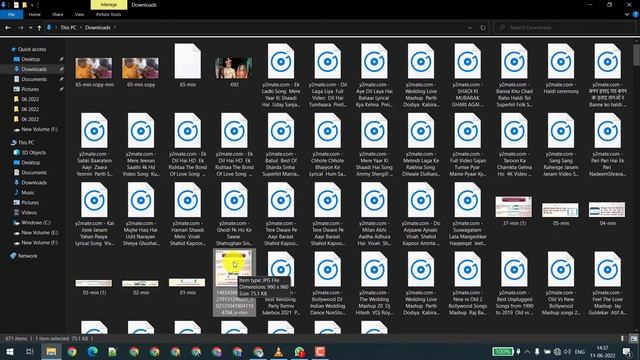The image size is (640, 360).
Task: Select the Pari Pari Hai Ek Pari file
Action: tap(607, 145)
